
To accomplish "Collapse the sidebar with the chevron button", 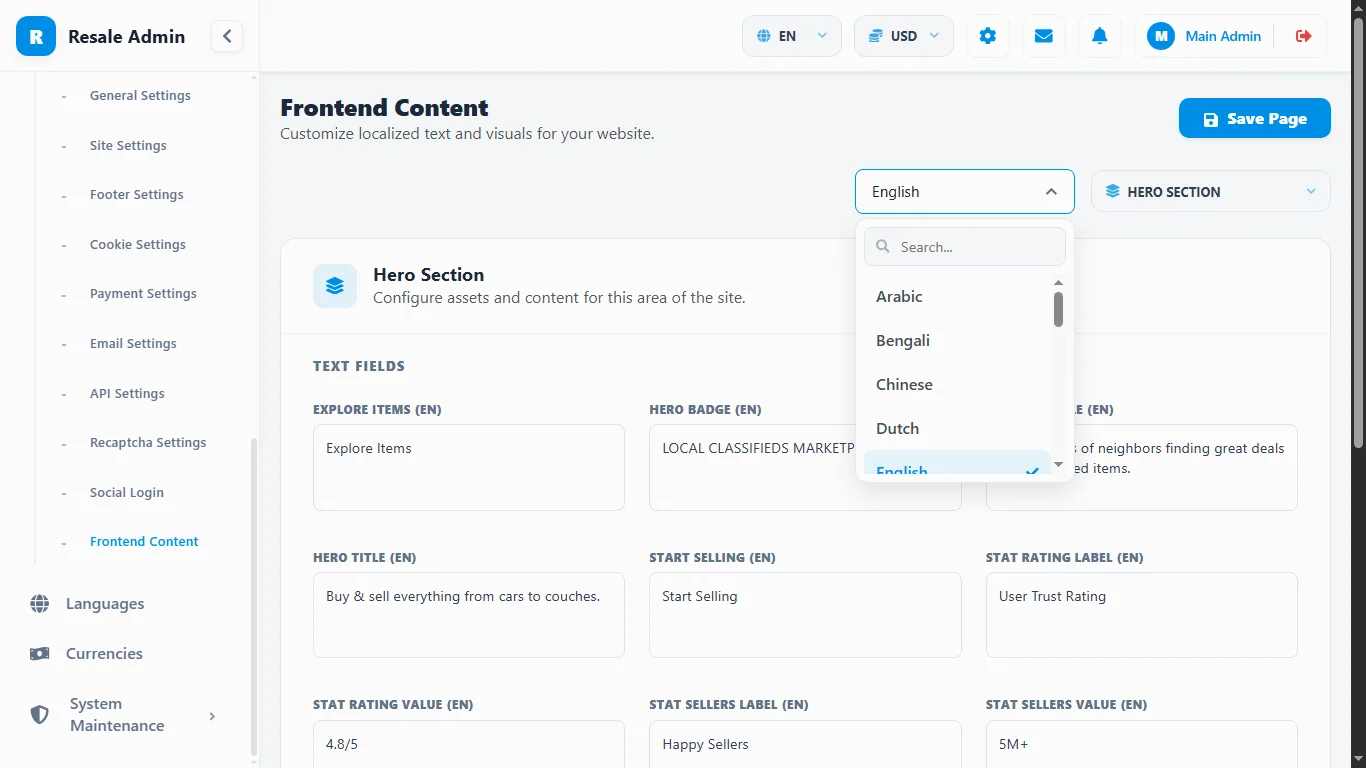I will click(227, 36).
